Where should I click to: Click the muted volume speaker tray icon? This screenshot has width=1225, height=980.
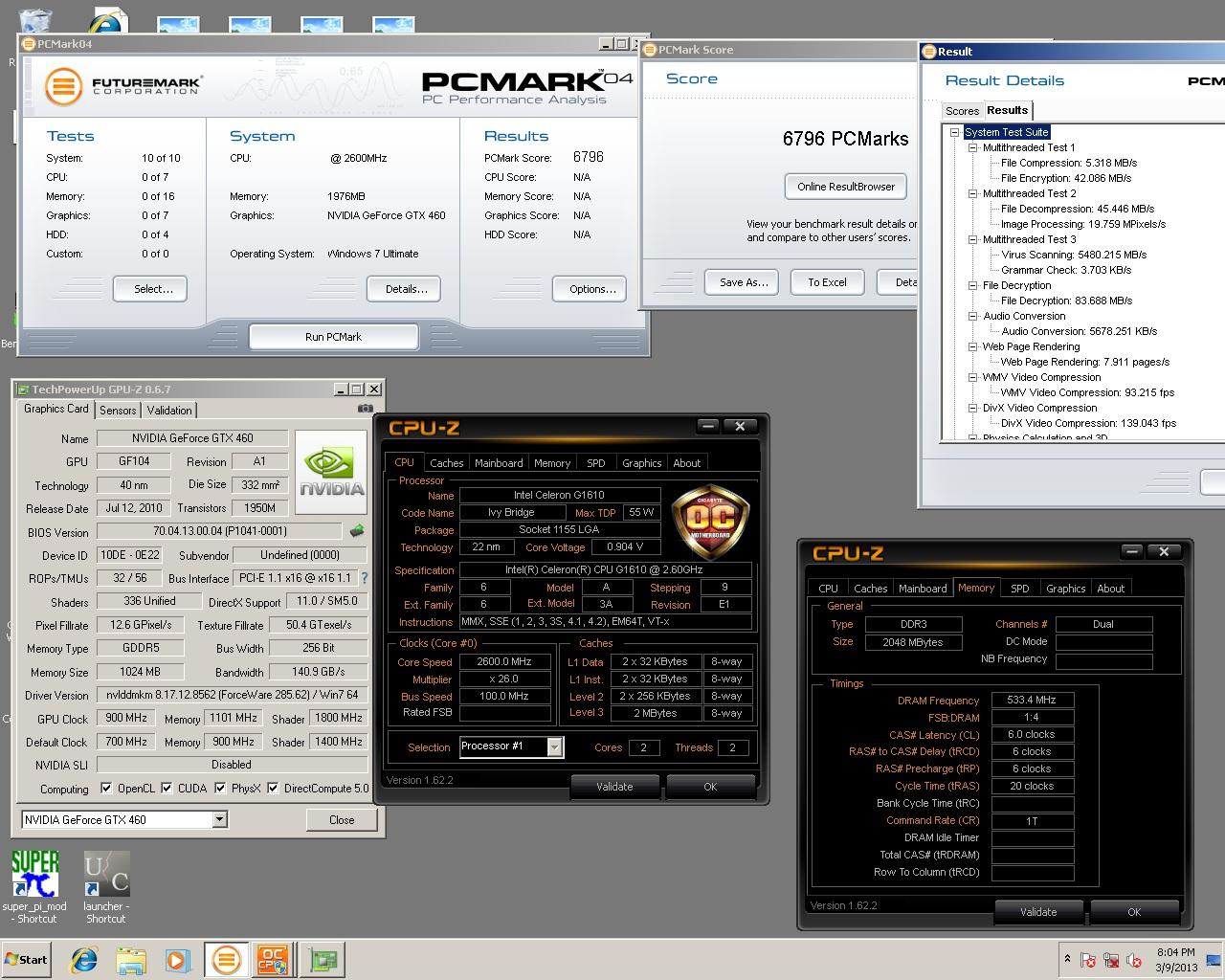(1135, 960)
